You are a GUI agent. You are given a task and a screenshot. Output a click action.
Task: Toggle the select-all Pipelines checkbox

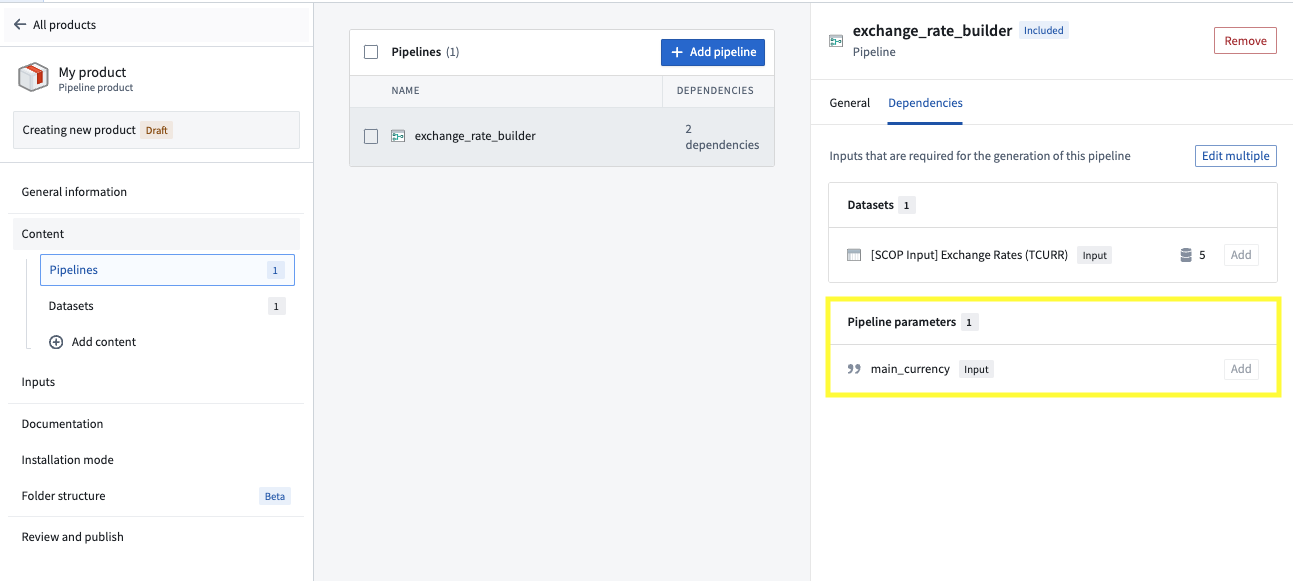tap(371, 52)
